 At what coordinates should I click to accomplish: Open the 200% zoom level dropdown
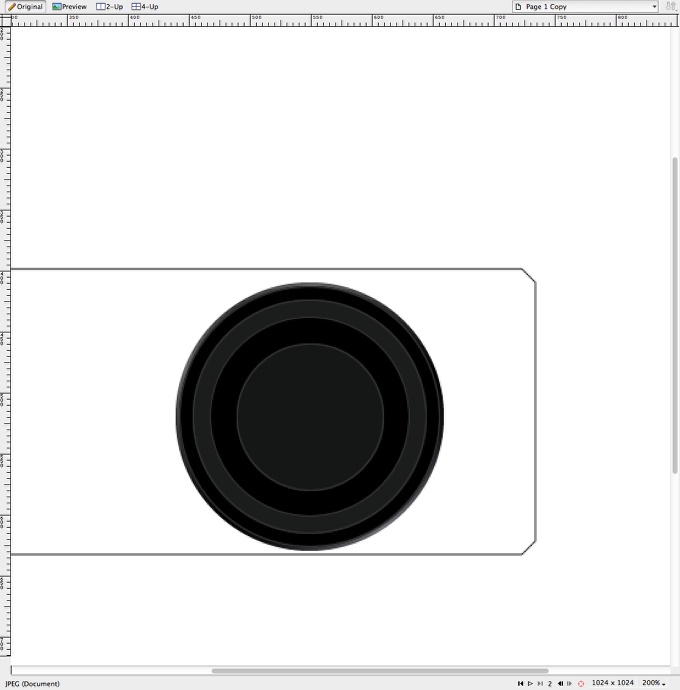[x=654, y=683]
